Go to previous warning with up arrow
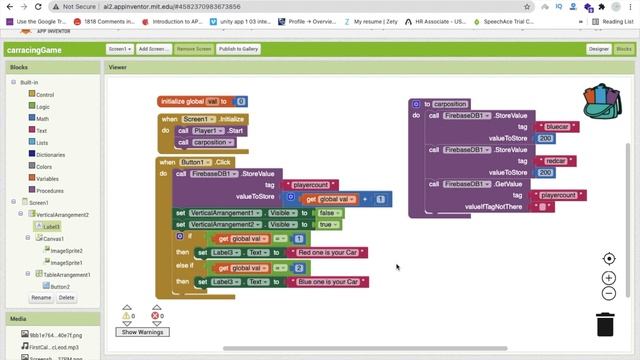 [x=127, y=307]
